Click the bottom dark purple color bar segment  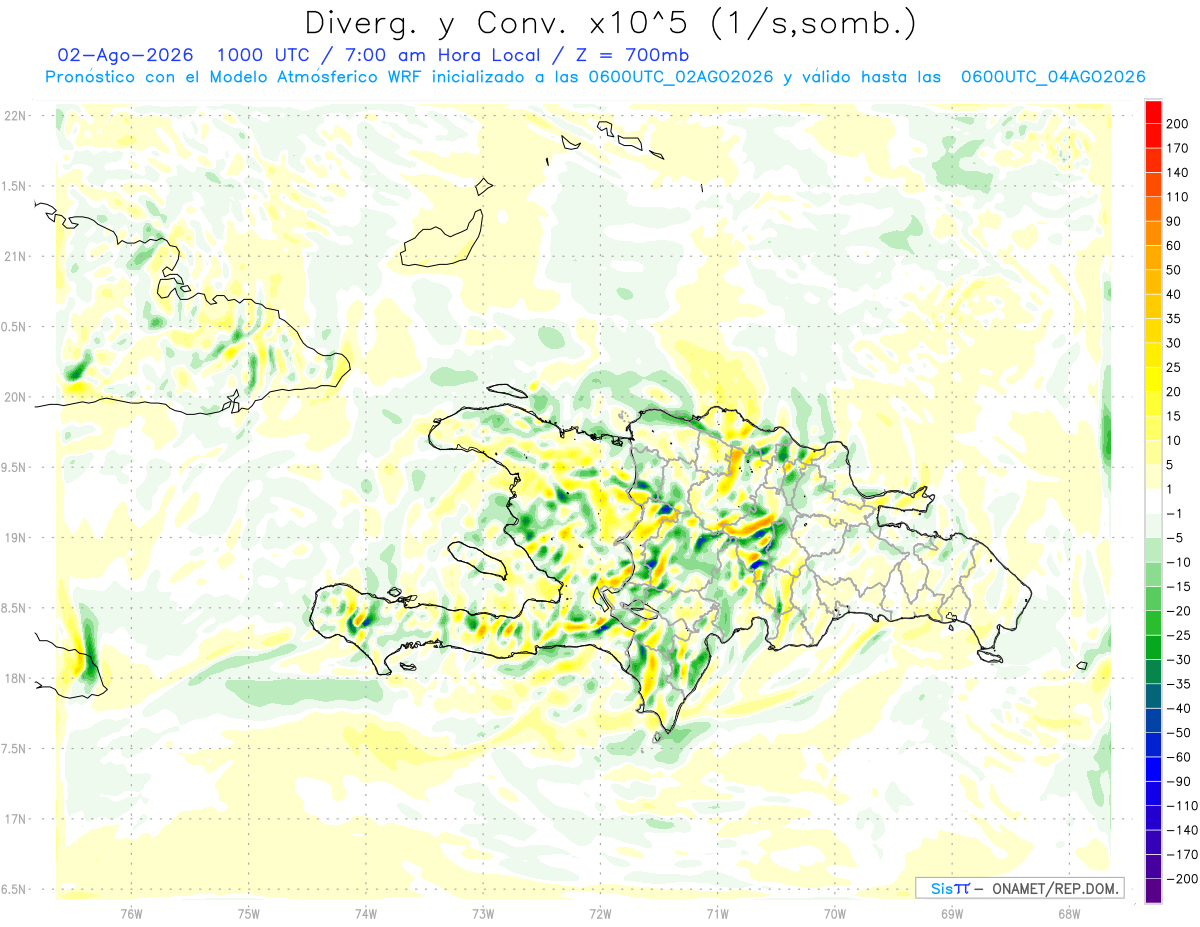pyautogui.click(x=1153, y=890)
